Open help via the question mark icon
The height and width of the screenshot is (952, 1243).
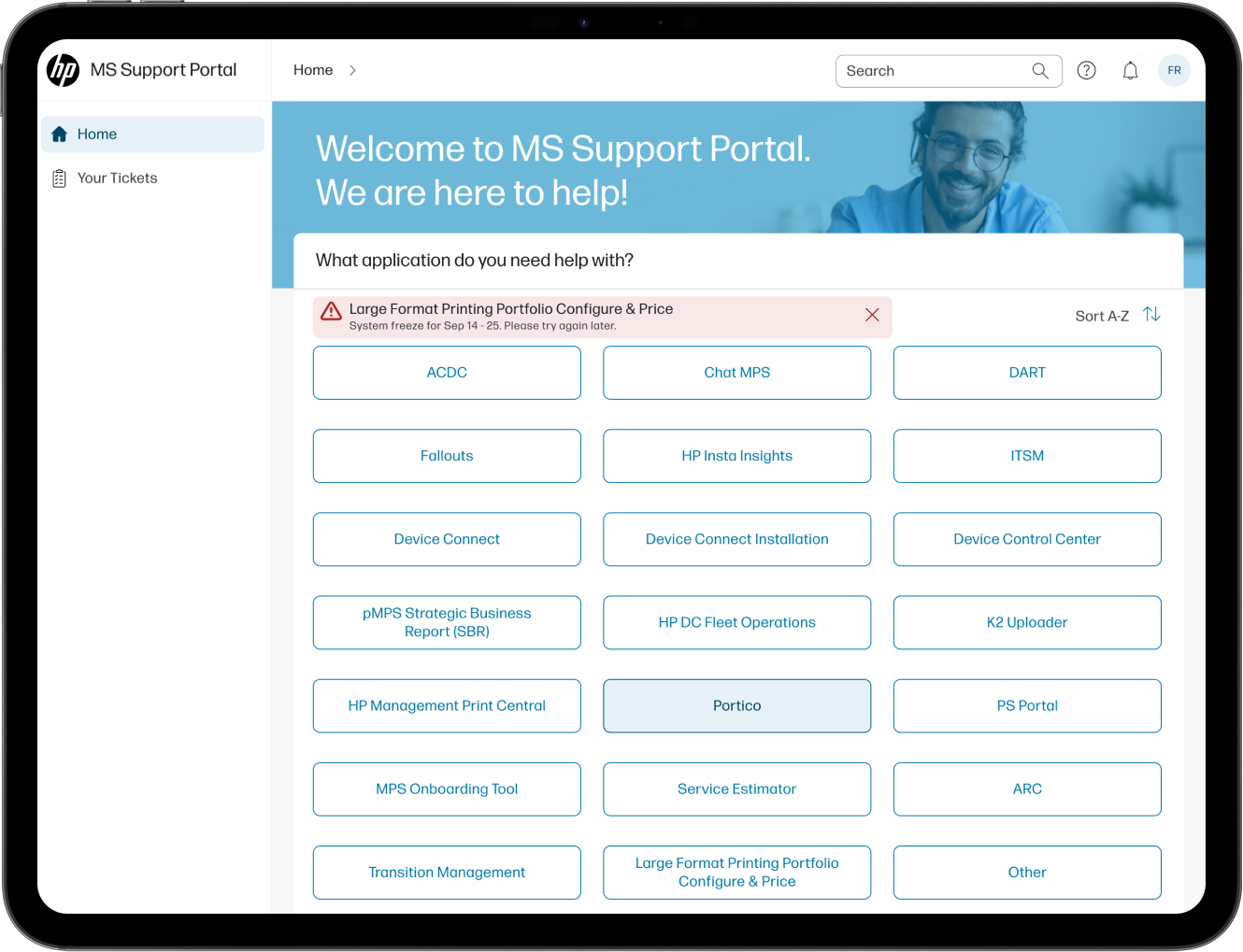click(x=1087, y=71)
